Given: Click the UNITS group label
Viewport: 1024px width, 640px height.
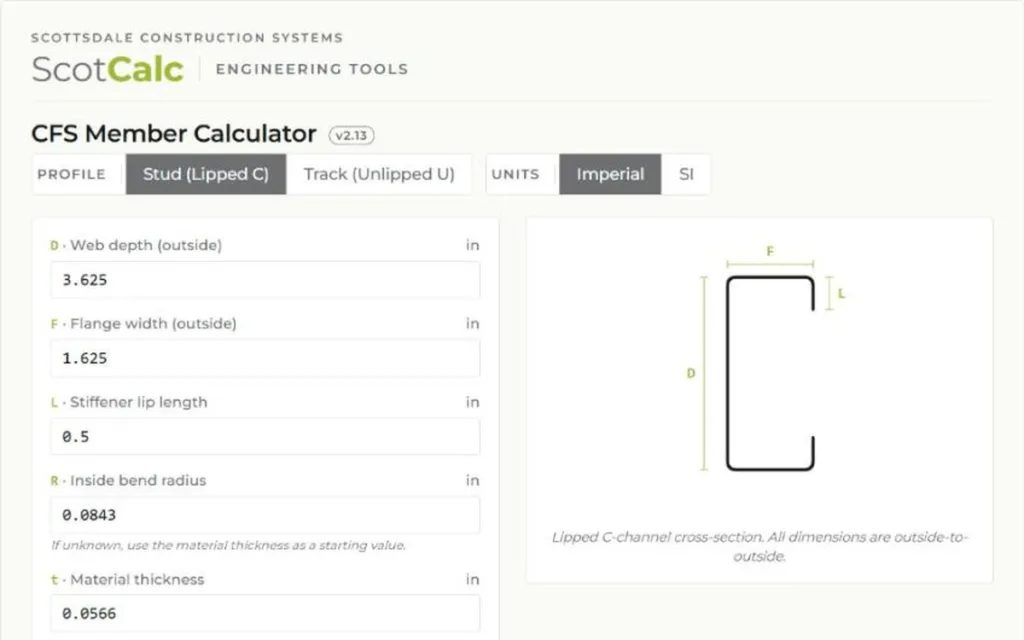Looking at the screenshot, I should click(515, 174).
